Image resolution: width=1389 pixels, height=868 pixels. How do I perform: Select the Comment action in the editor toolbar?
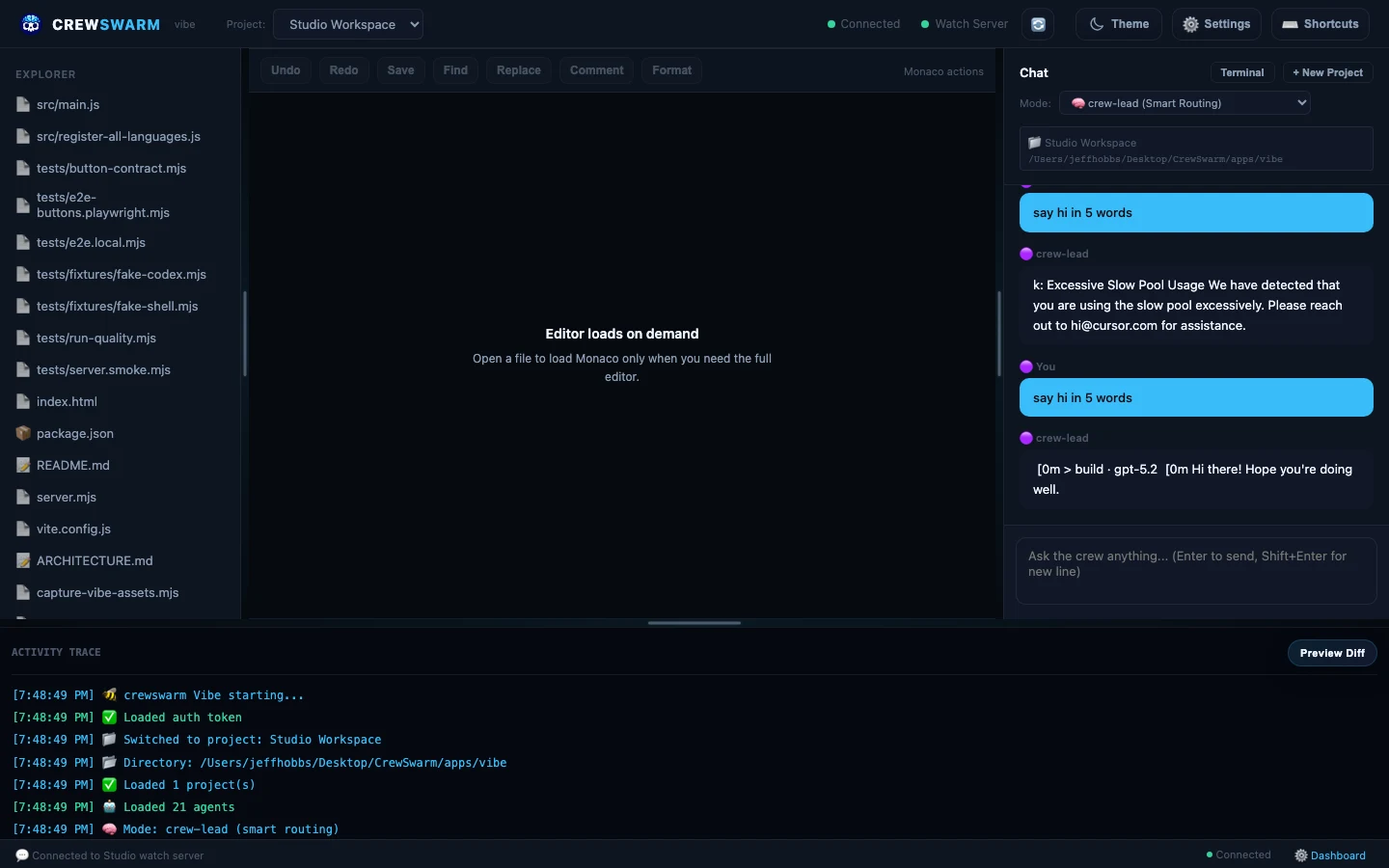596,69
